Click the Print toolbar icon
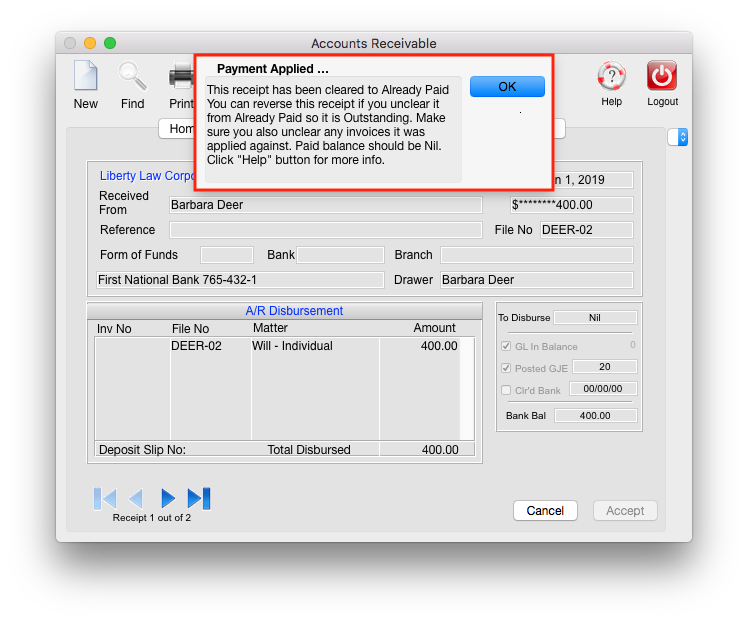This screenshot has height=622, width=748. coord(181,77)
